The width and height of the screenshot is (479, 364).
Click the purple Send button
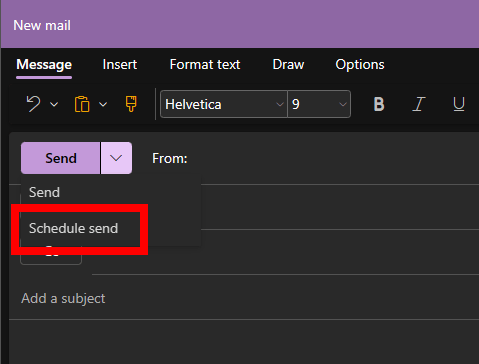pyautogui.click(x=60, y=158)
